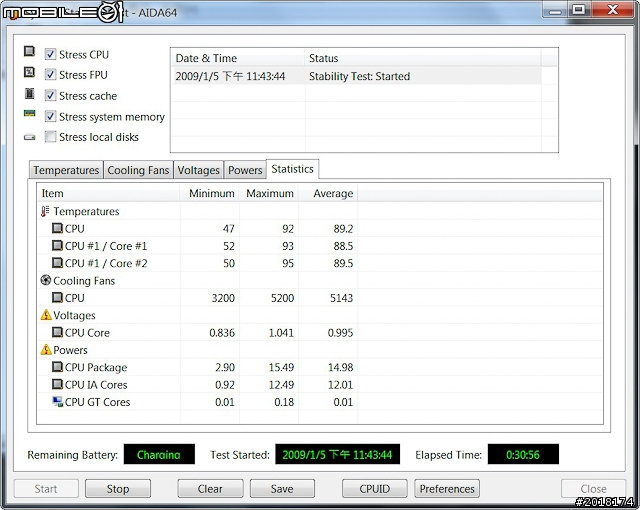
Task: Click the warning icon next to Voltages
Action: tap(45, 315)
